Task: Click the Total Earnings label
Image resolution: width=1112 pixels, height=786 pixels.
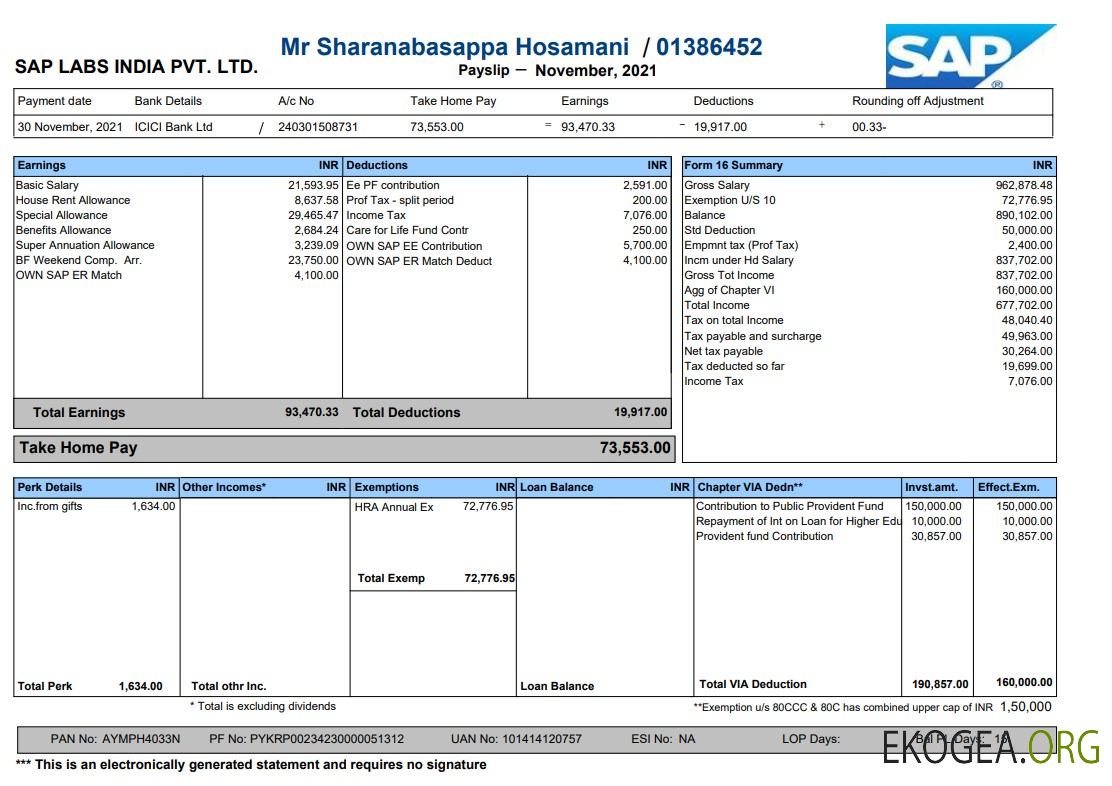Action: pyautogui.click(x=79, y=412)
